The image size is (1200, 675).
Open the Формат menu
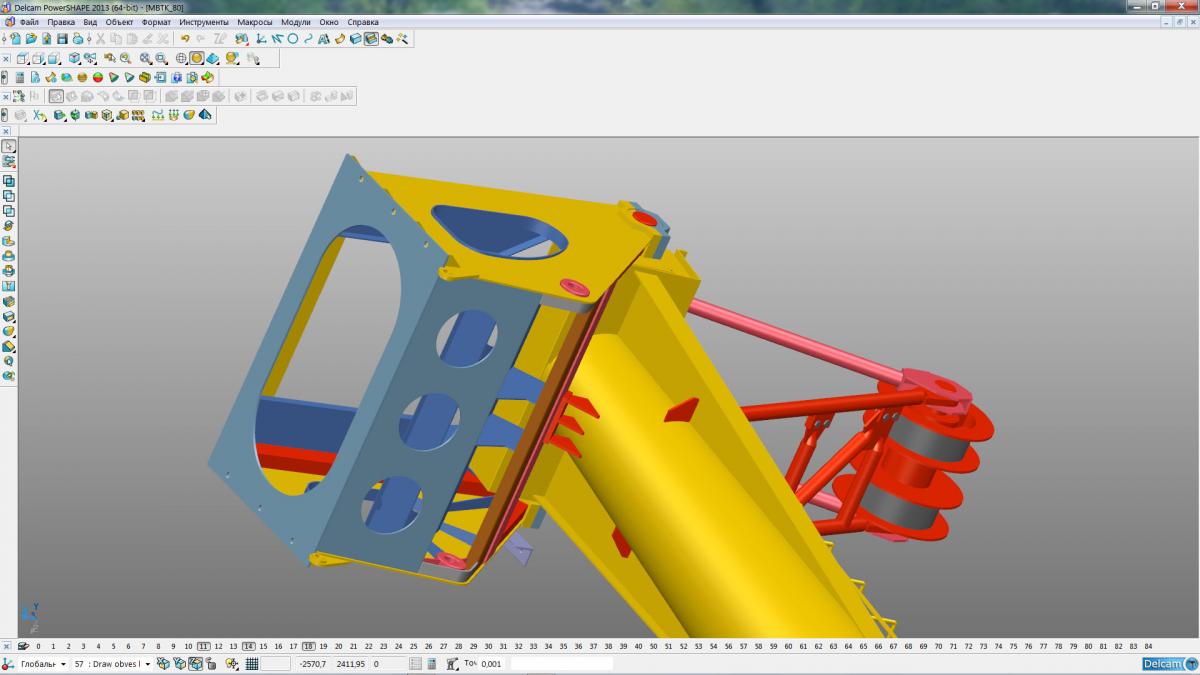pyautogui.click(x=156, y=22)
